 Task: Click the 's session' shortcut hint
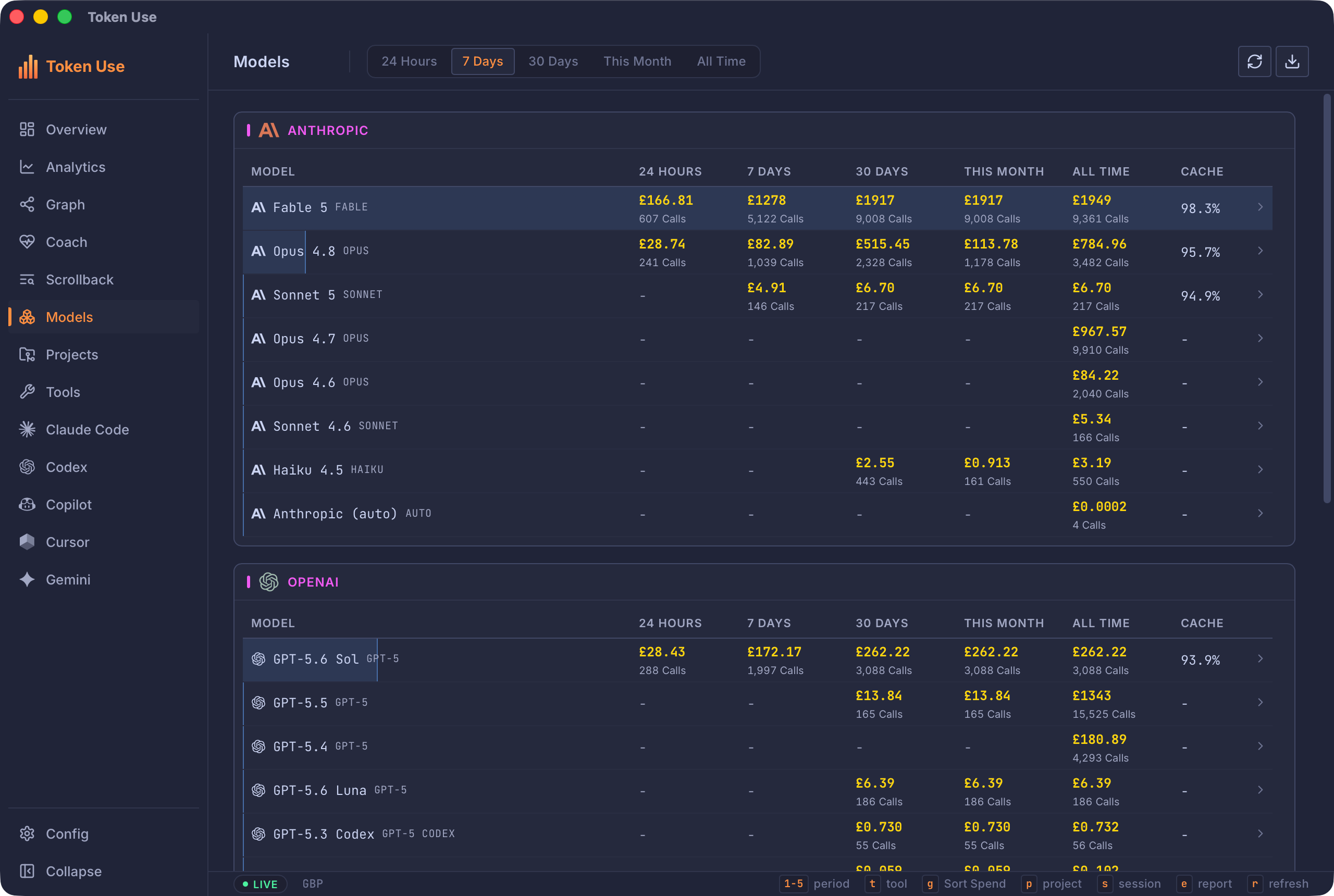click(x=1129, y=883)
